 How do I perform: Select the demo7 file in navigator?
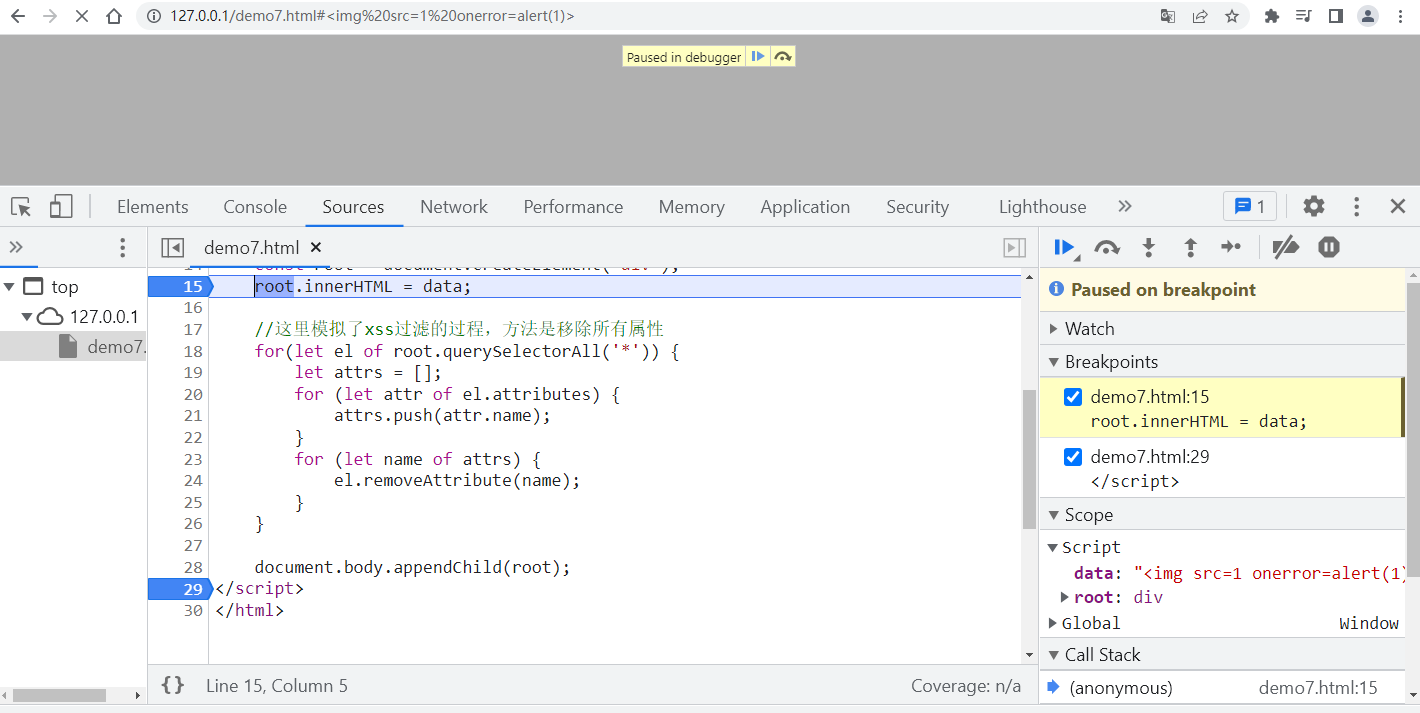click(103, 347)
